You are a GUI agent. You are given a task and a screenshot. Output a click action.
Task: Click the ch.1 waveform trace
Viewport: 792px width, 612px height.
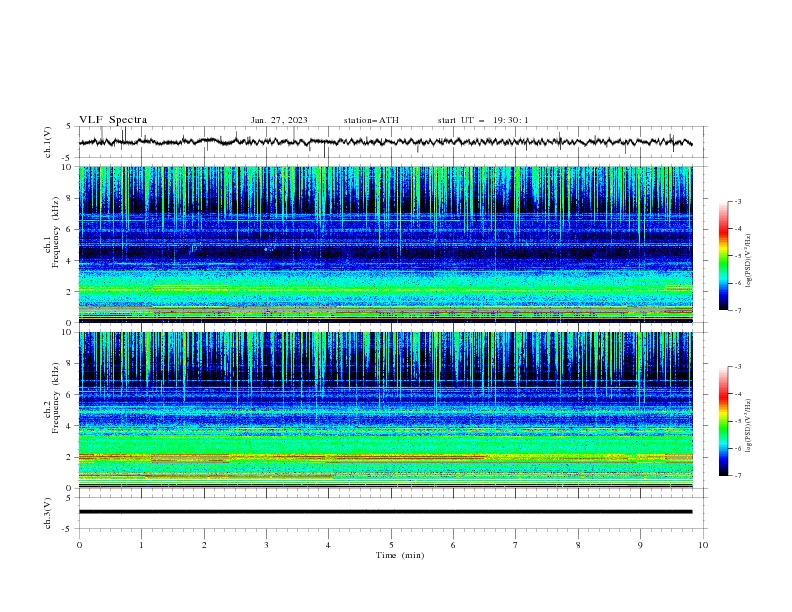coord(385,142)
